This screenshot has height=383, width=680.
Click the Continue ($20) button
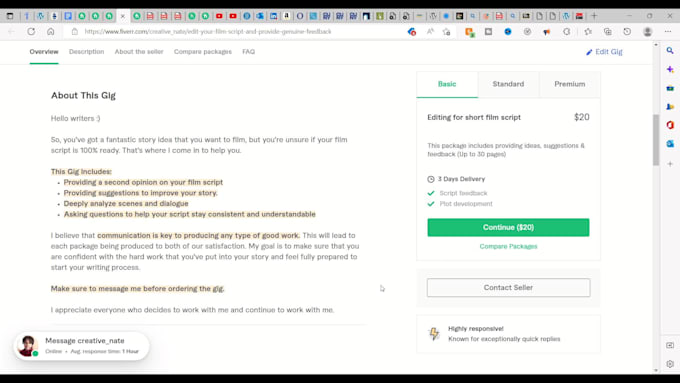[508, 227]
